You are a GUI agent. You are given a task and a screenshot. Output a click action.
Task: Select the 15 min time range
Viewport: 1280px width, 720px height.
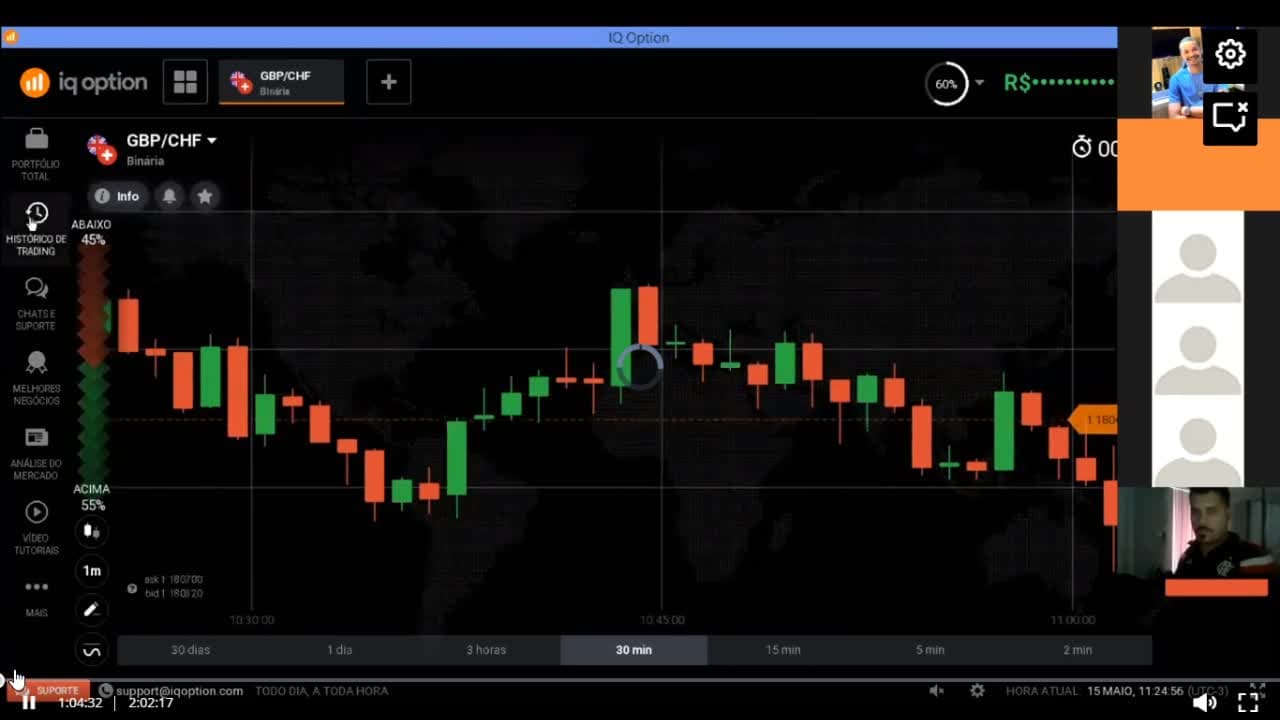(782, 650)
